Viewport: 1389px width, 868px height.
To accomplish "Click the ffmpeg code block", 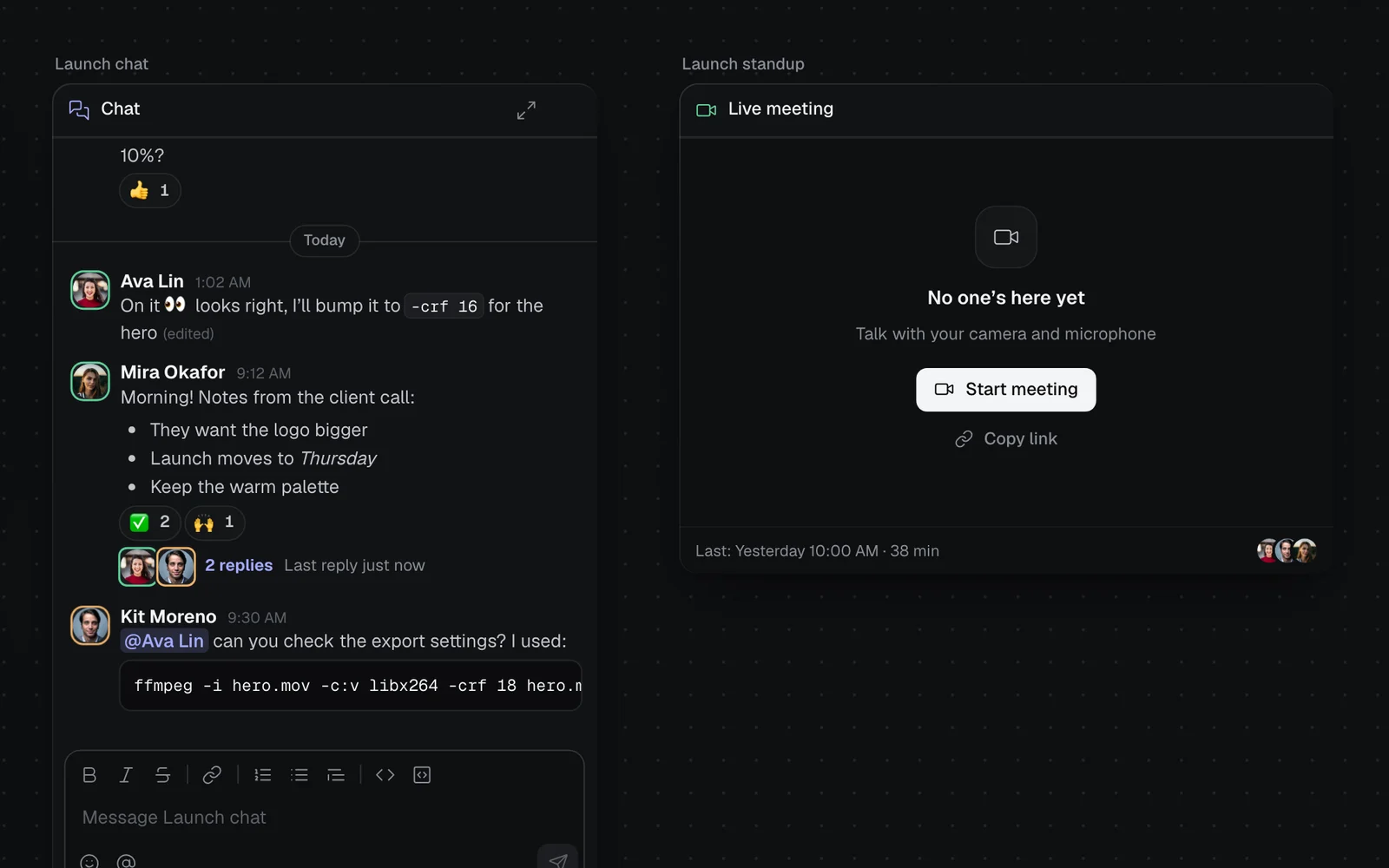I will (x=351, y=686).
